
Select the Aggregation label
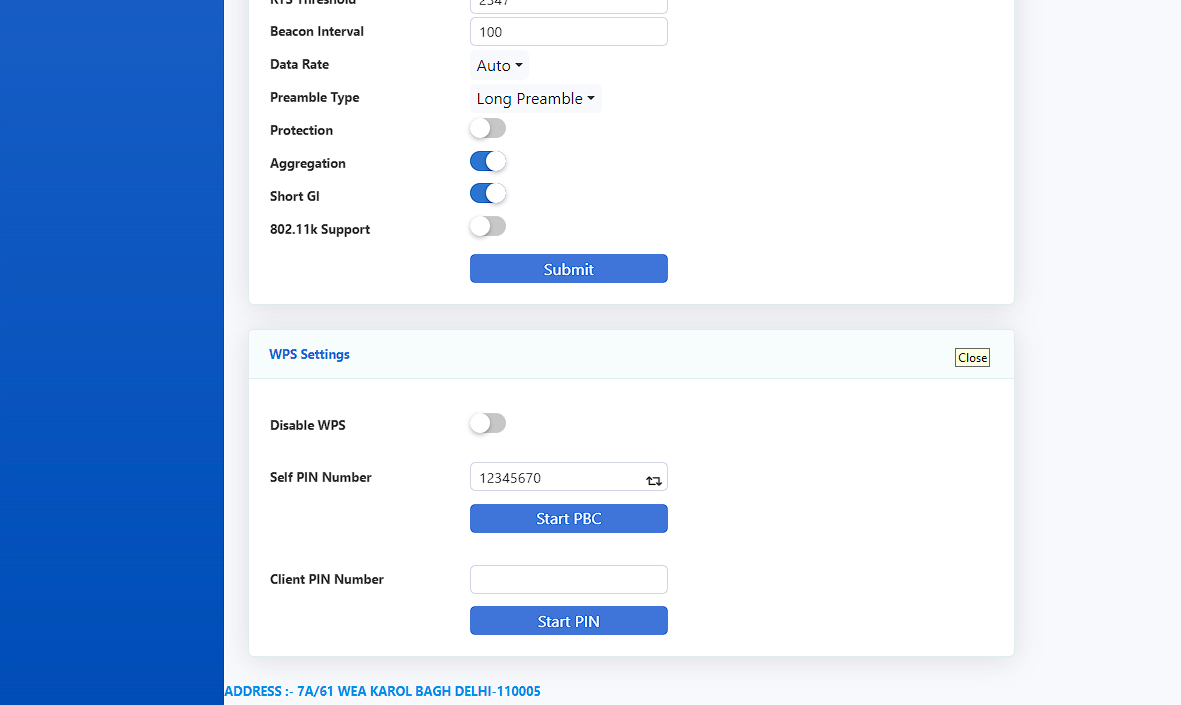pos(307,163)
